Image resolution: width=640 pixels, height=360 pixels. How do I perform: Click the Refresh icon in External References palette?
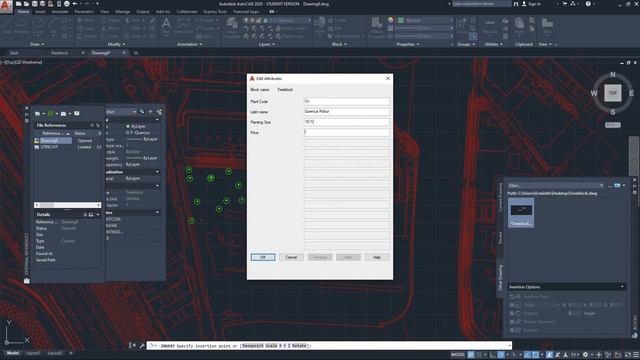(x=50, y=113)
